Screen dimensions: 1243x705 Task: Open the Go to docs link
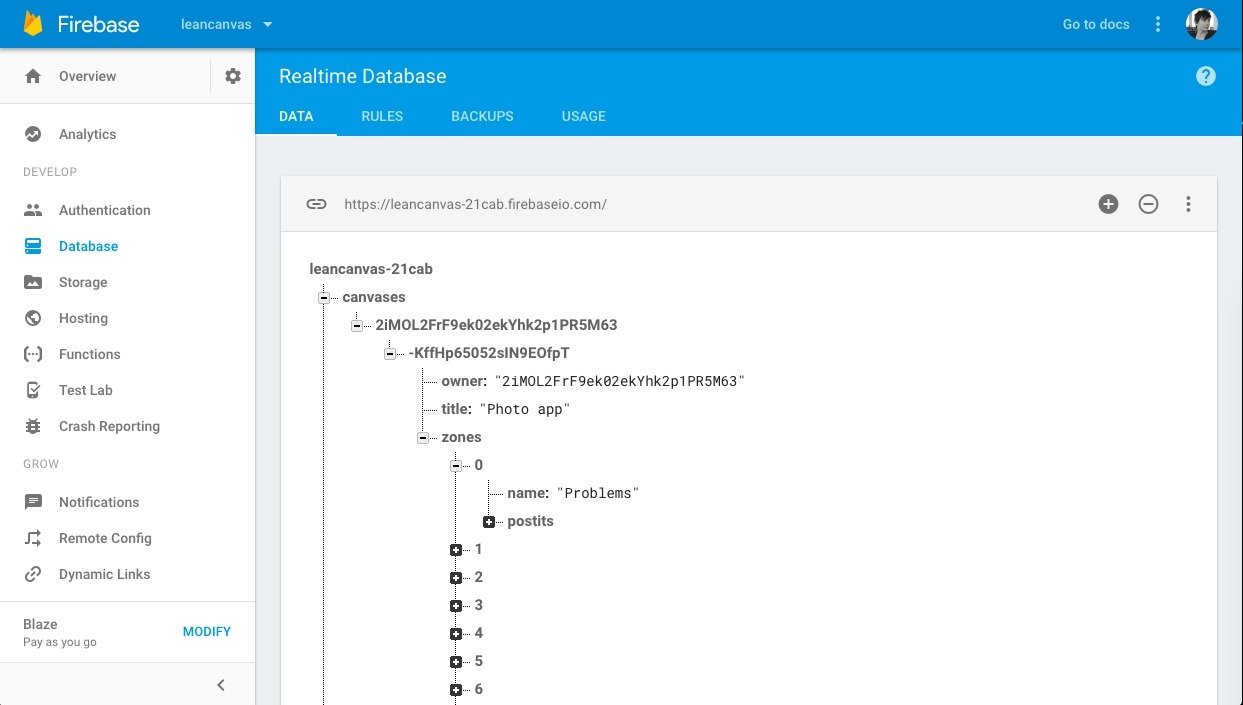(1096, 24)
